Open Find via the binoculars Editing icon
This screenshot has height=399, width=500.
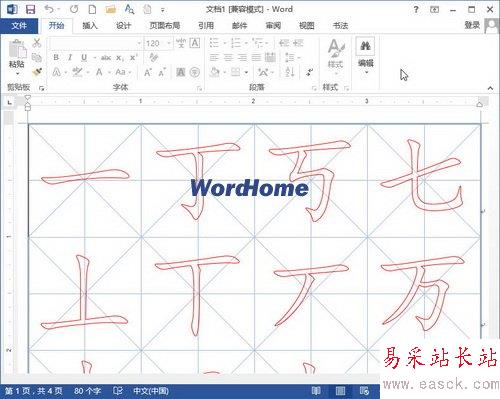pyautogui.click(x=366, y=47)
